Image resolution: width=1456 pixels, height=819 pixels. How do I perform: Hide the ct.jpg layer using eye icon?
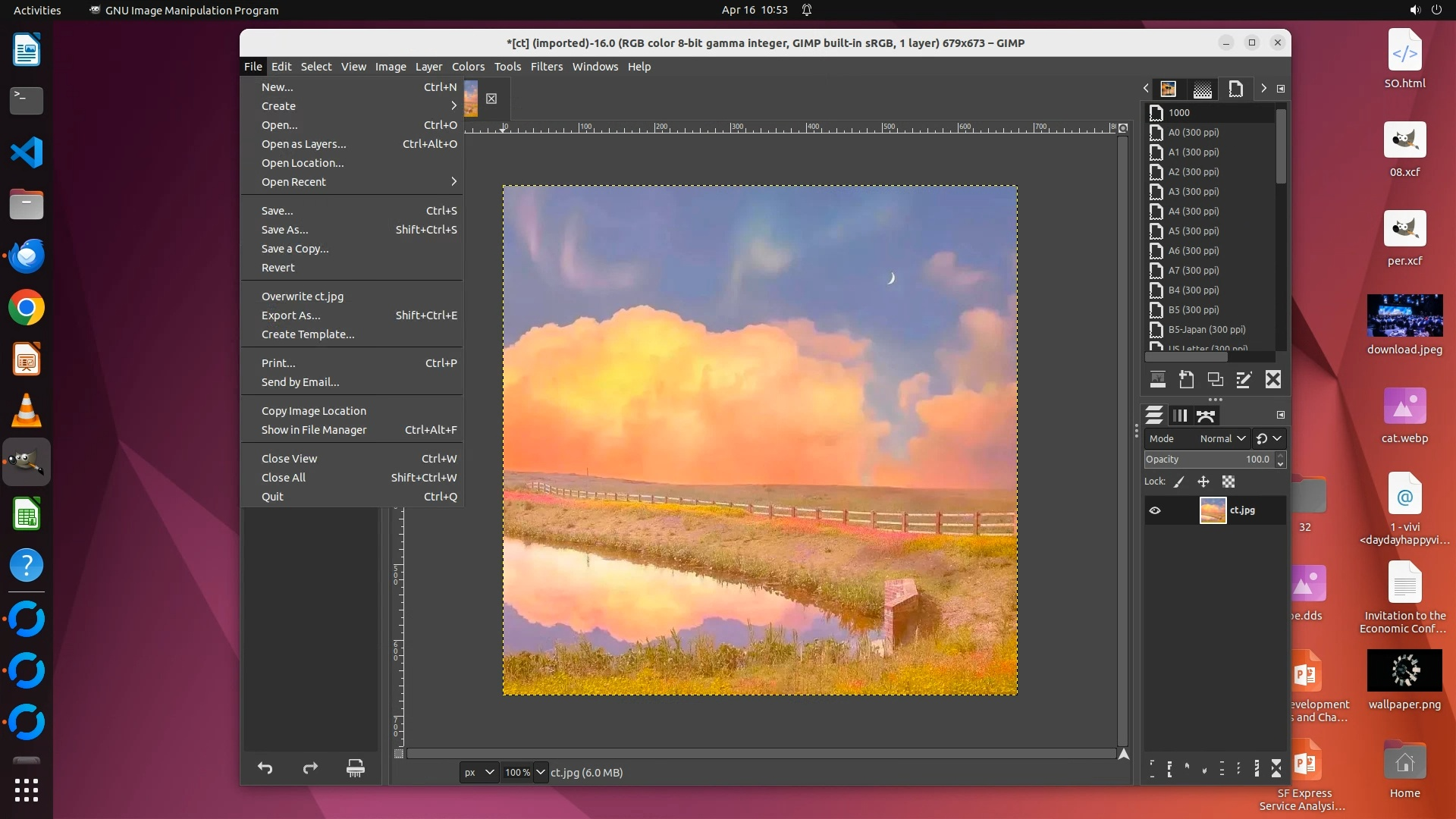tap(1155, 510)
